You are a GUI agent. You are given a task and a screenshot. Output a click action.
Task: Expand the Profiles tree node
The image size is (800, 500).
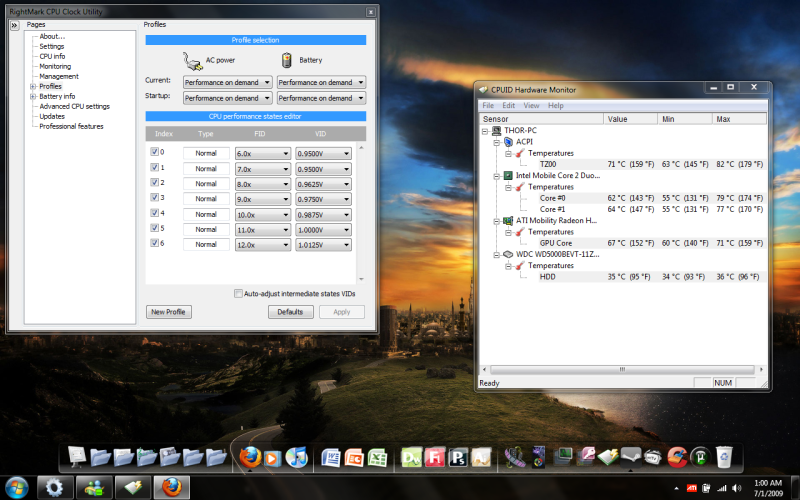coord(33,87)
